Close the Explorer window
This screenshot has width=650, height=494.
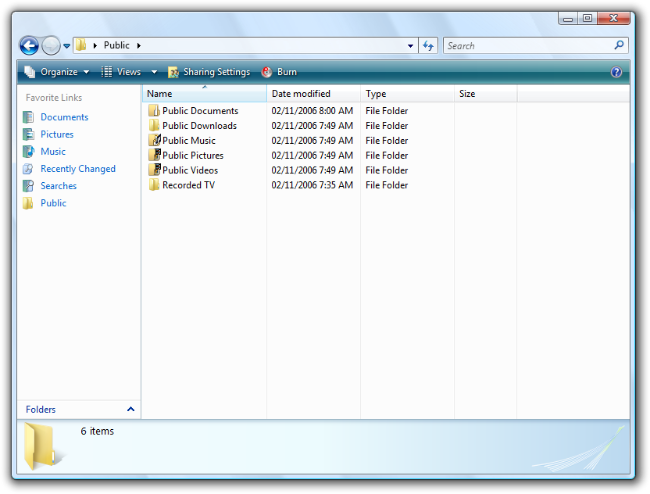click(x=614, y=18)
